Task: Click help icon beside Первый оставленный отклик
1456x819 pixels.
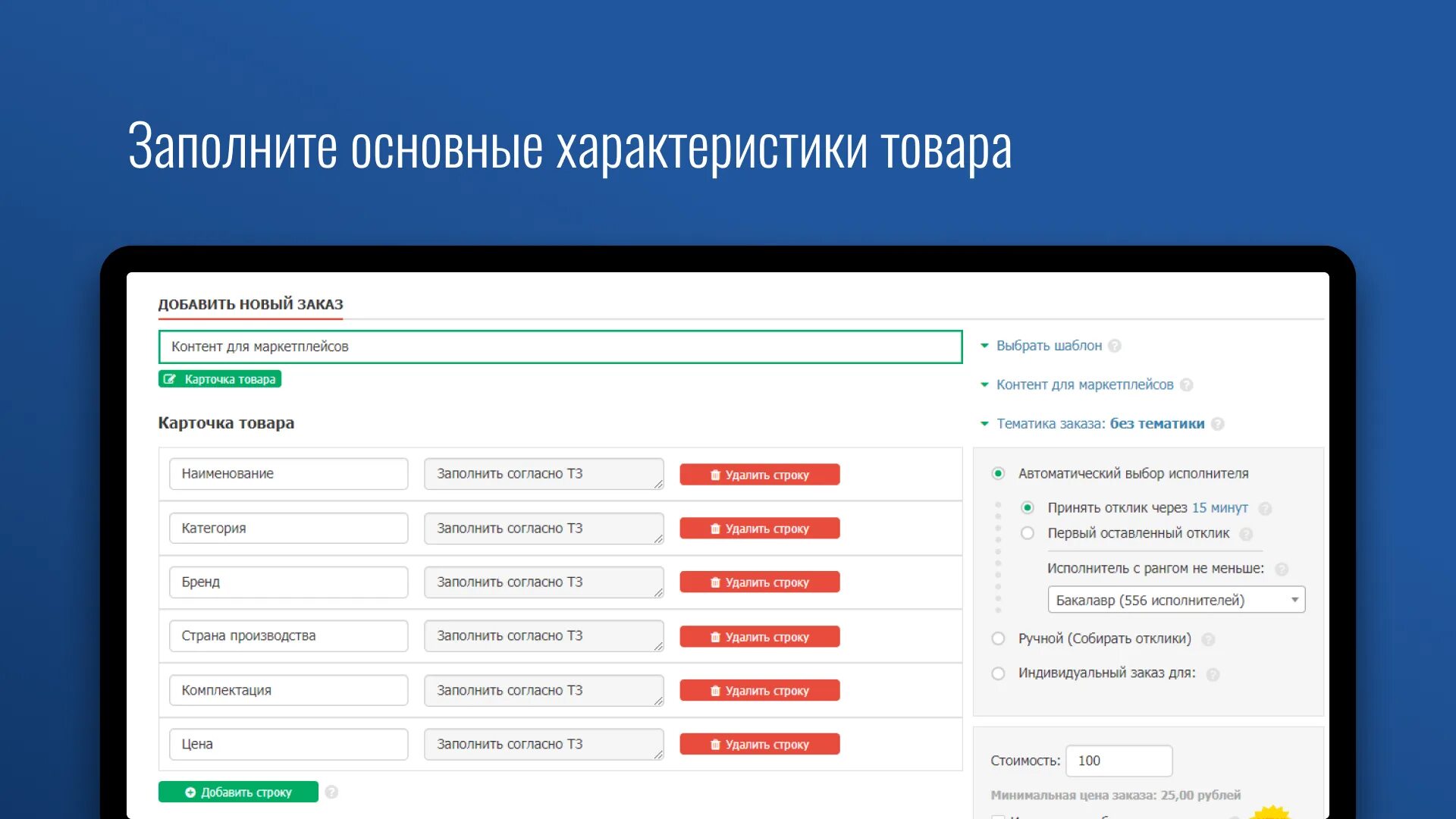Action: [1246, 534]
